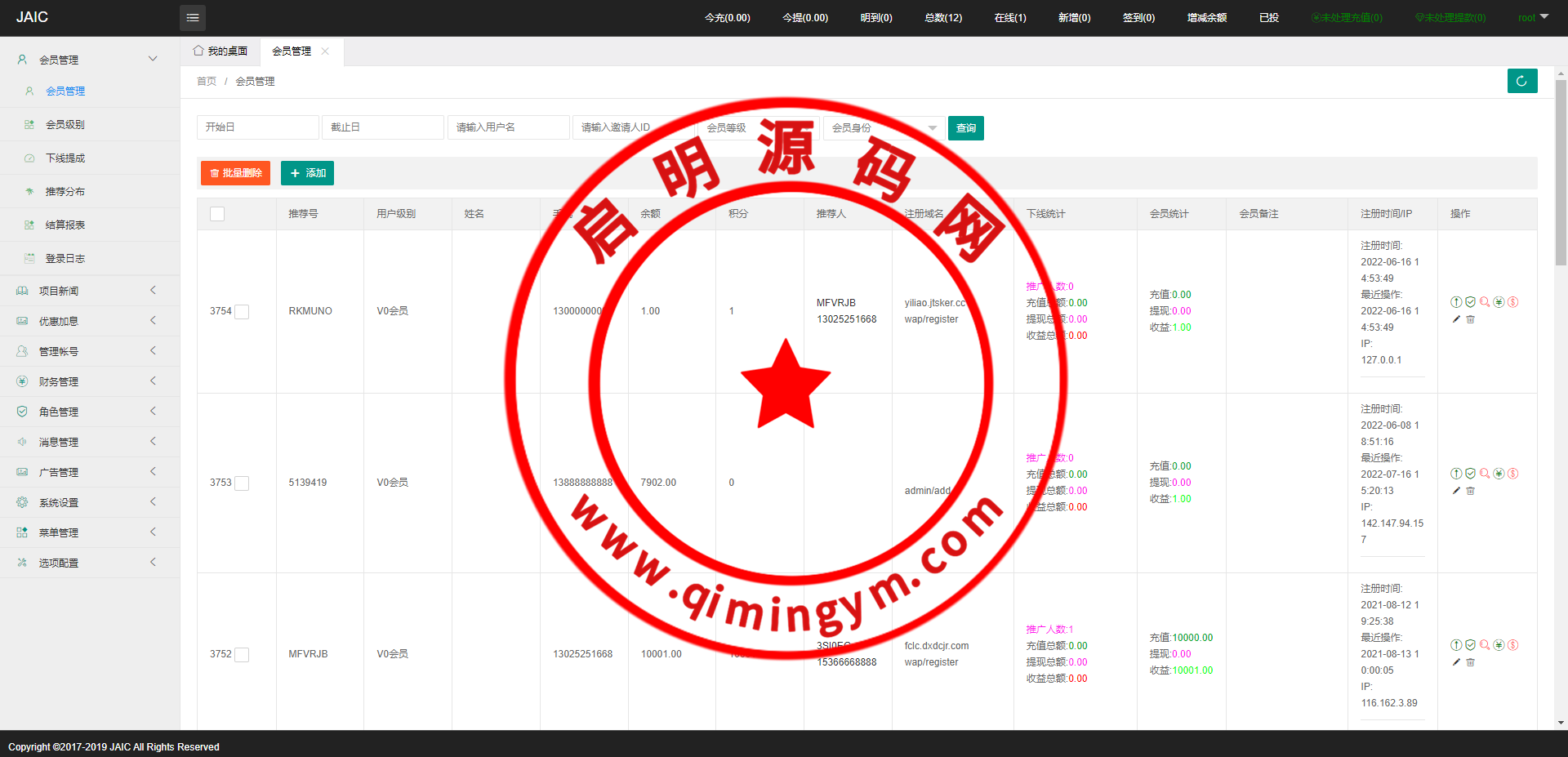Screen dimensions: 1568x757
Task: Click the trash delete icon for member 5139419
Action: (x=1470, y=491)
